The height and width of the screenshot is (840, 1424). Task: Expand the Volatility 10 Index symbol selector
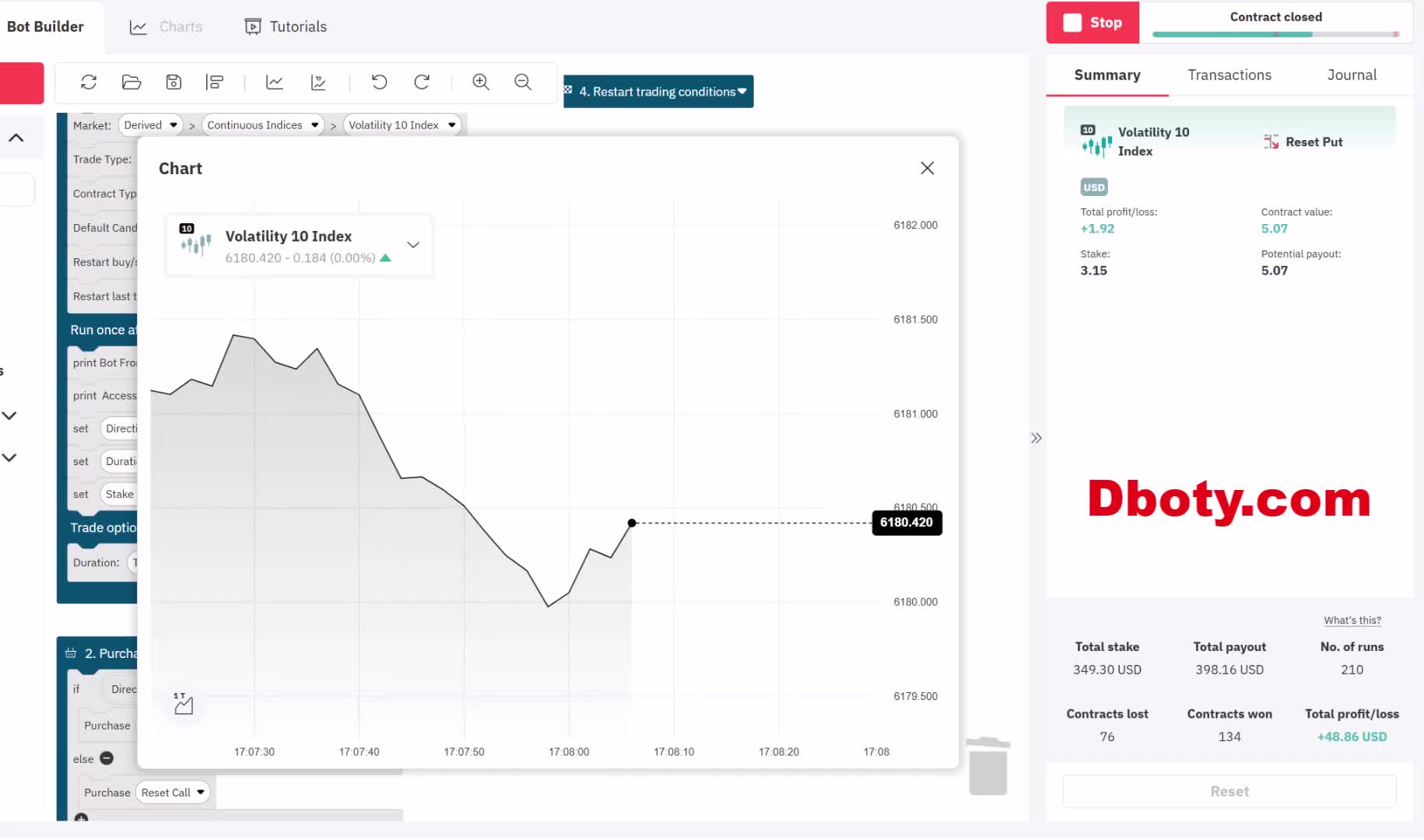pos(413,245)
